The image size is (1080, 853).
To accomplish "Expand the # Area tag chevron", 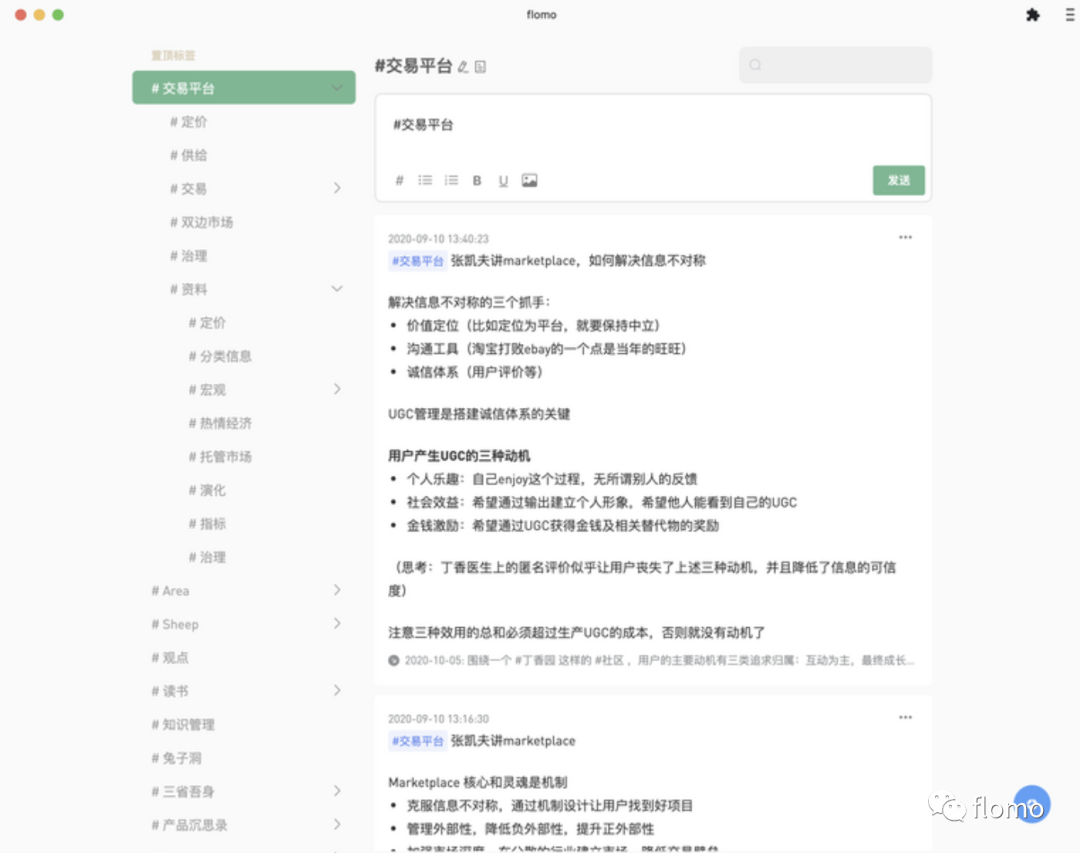I will pos(337,590).
